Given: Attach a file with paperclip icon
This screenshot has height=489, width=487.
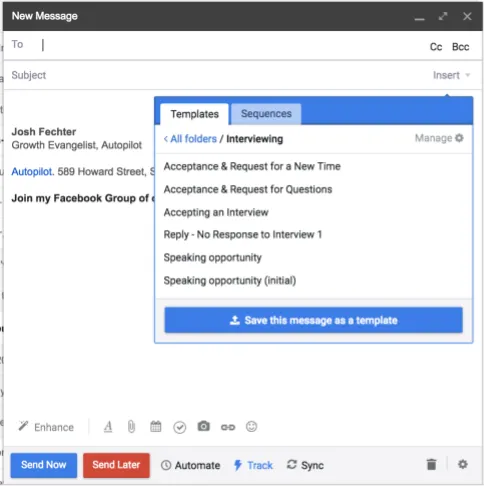Looking at the screenshot, I should click(131, 427).
